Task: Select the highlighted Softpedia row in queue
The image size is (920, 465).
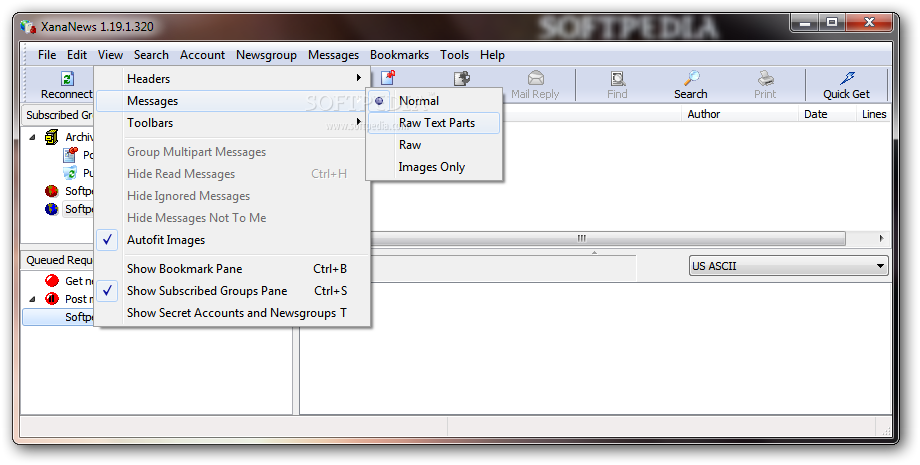Action: coord(59,317)
